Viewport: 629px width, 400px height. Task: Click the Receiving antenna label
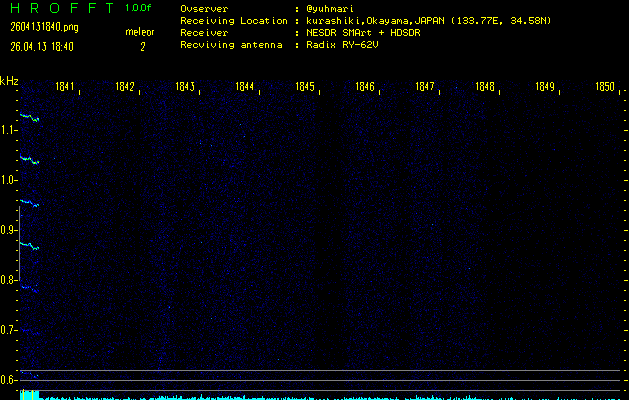coord(231,45)
